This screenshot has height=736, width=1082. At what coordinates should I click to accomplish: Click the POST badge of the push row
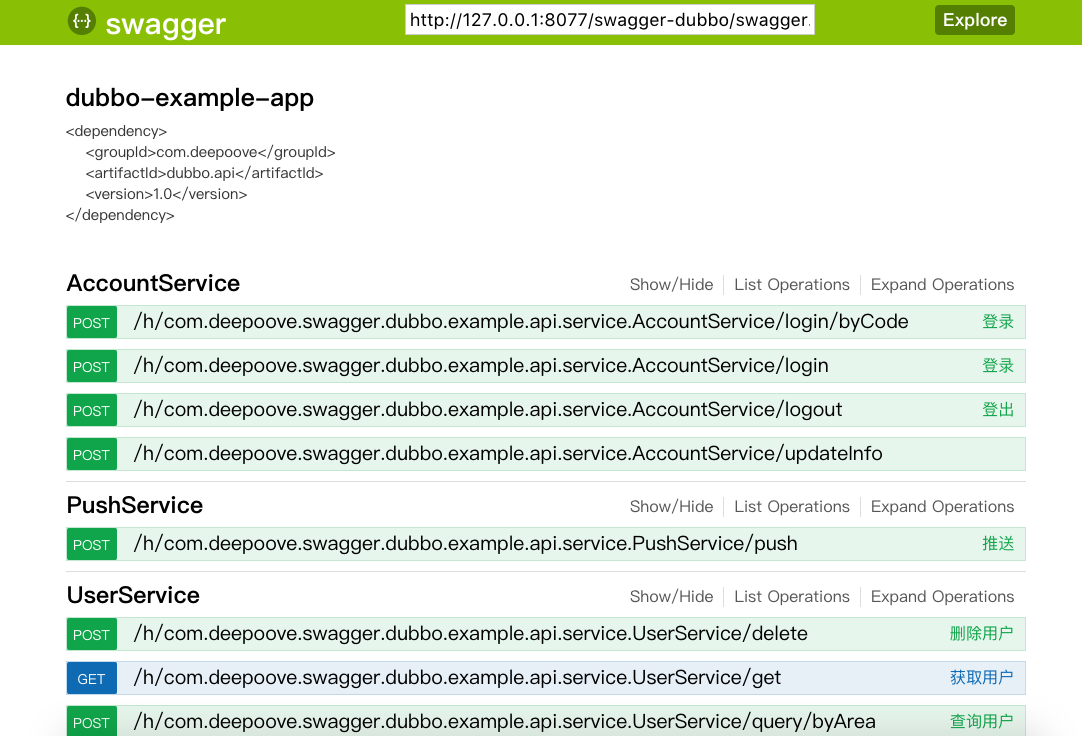pyautogui.click(x=92, y=544)
